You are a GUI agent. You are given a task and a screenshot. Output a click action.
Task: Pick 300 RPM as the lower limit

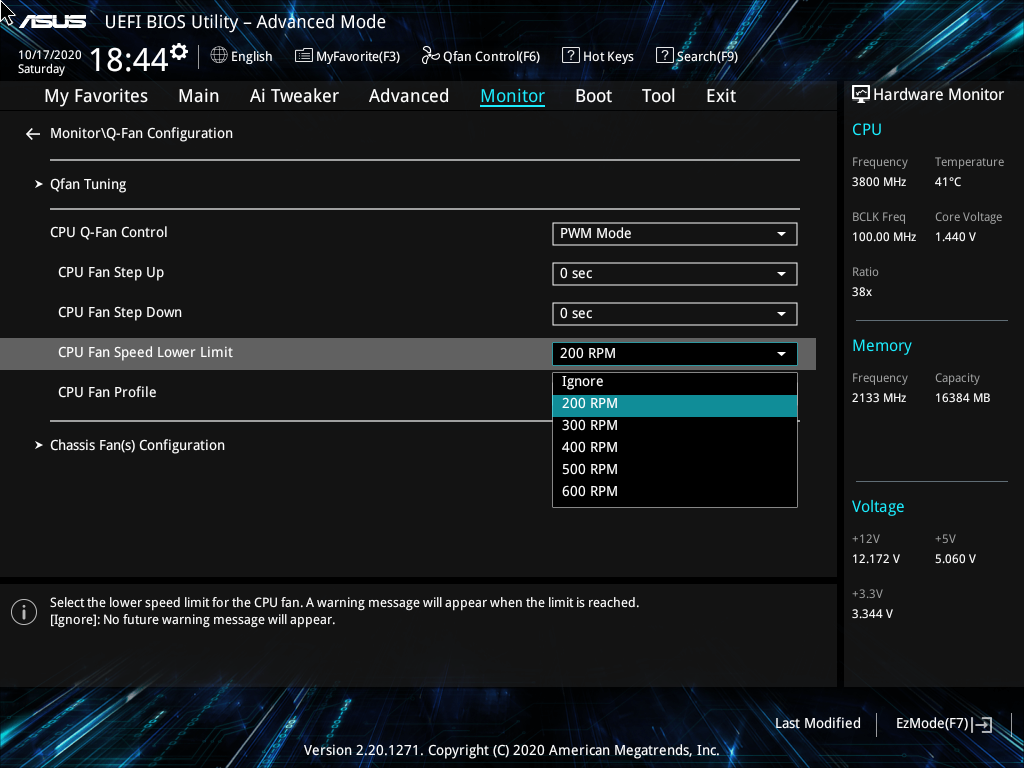click(675, 426)
